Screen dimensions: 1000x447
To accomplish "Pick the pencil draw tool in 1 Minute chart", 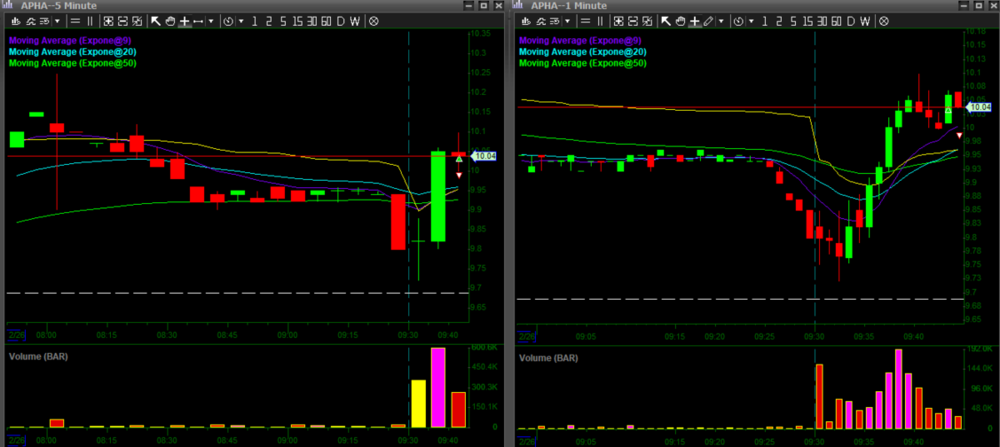I will [709, 20].
